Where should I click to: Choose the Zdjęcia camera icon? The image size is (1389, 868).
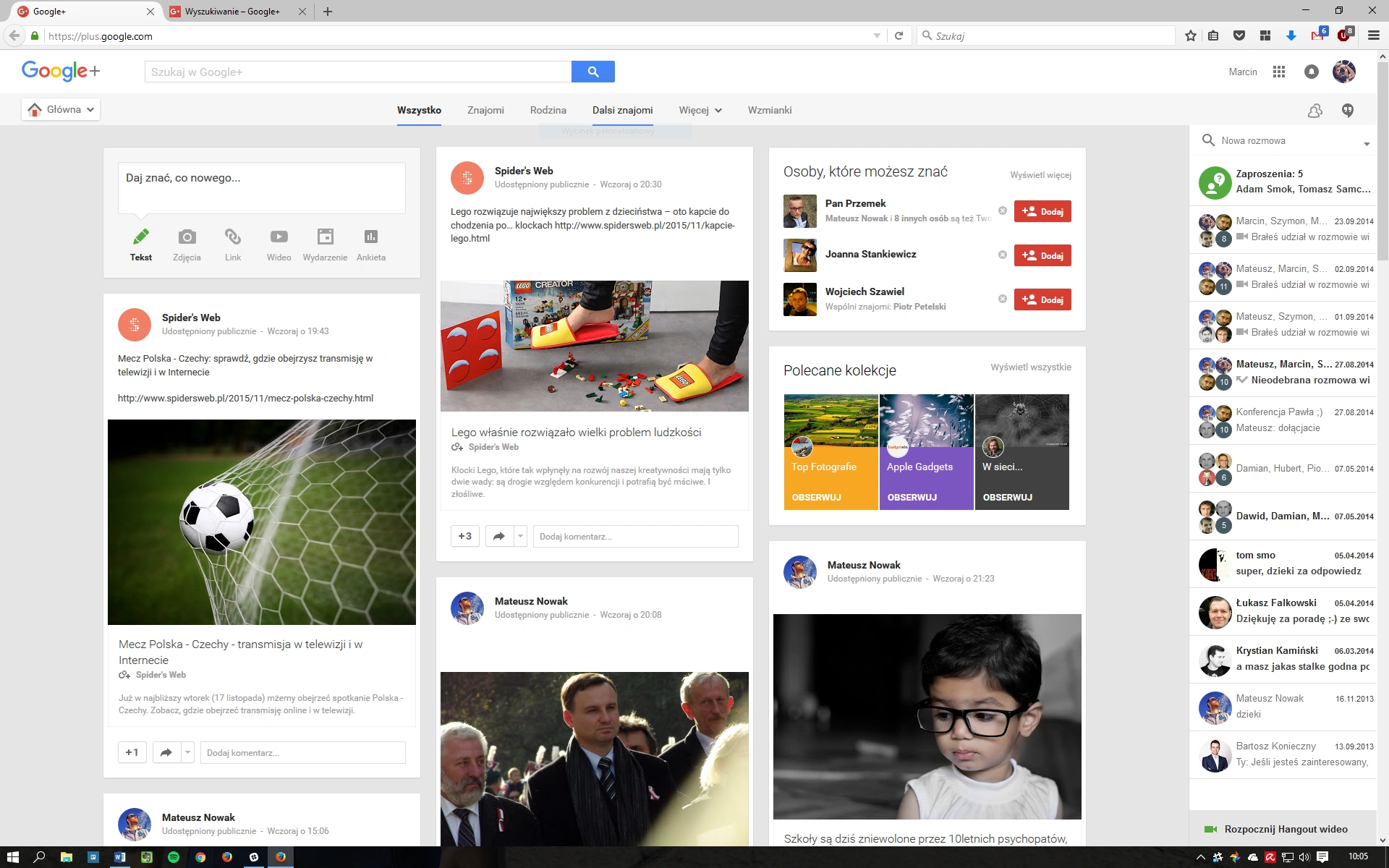(187, 237)
